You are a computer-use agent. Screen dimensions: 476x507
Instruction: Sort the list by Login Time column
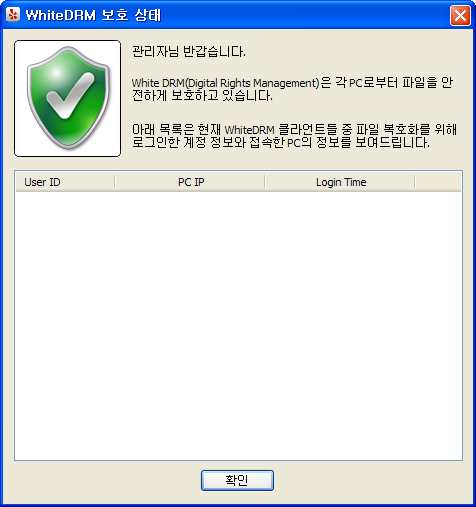click(340, 182)
